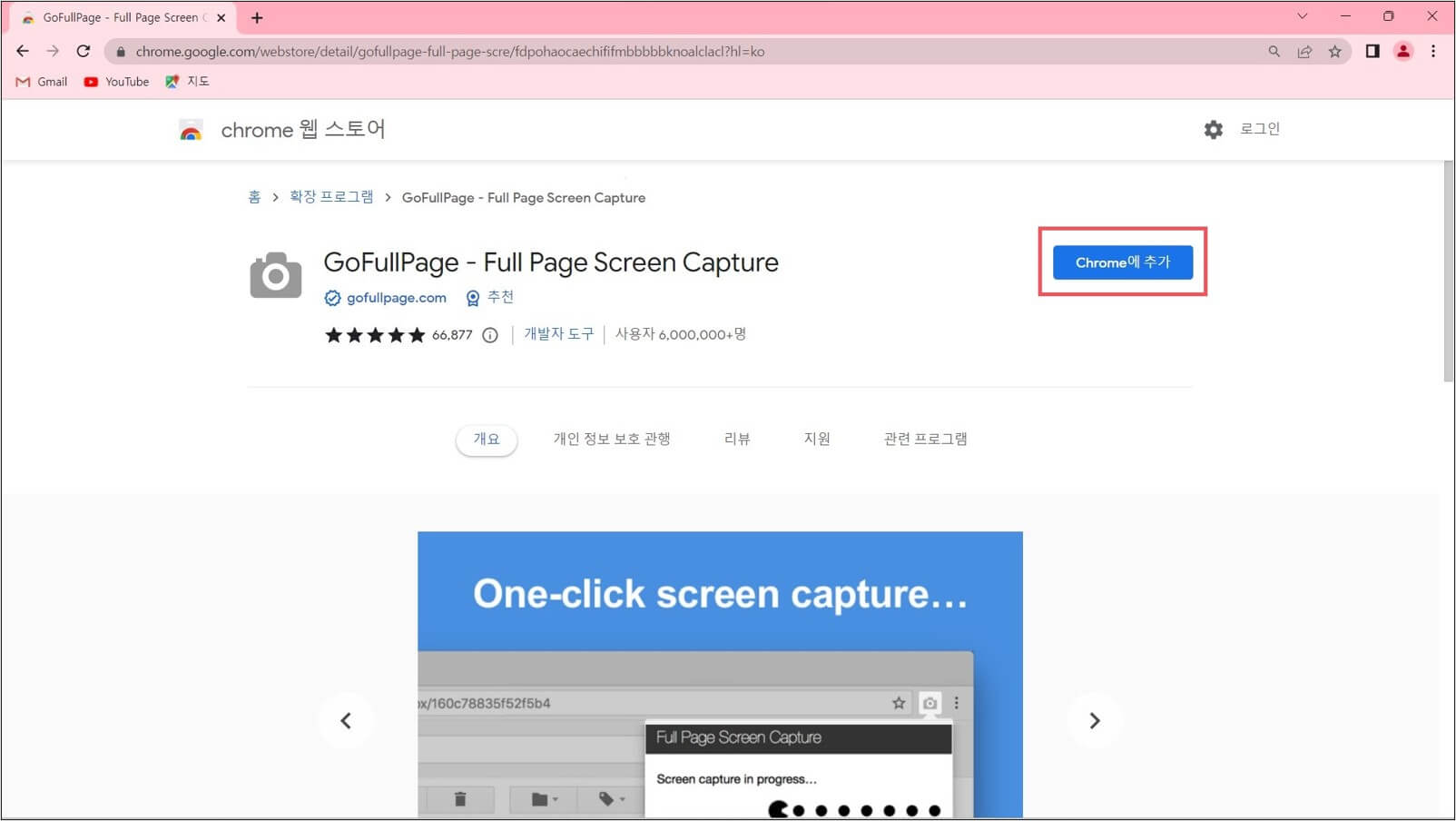The height and width of the screenshot is (821, 1456).
Task: Go forward in browser history
Action: [53, 51]
